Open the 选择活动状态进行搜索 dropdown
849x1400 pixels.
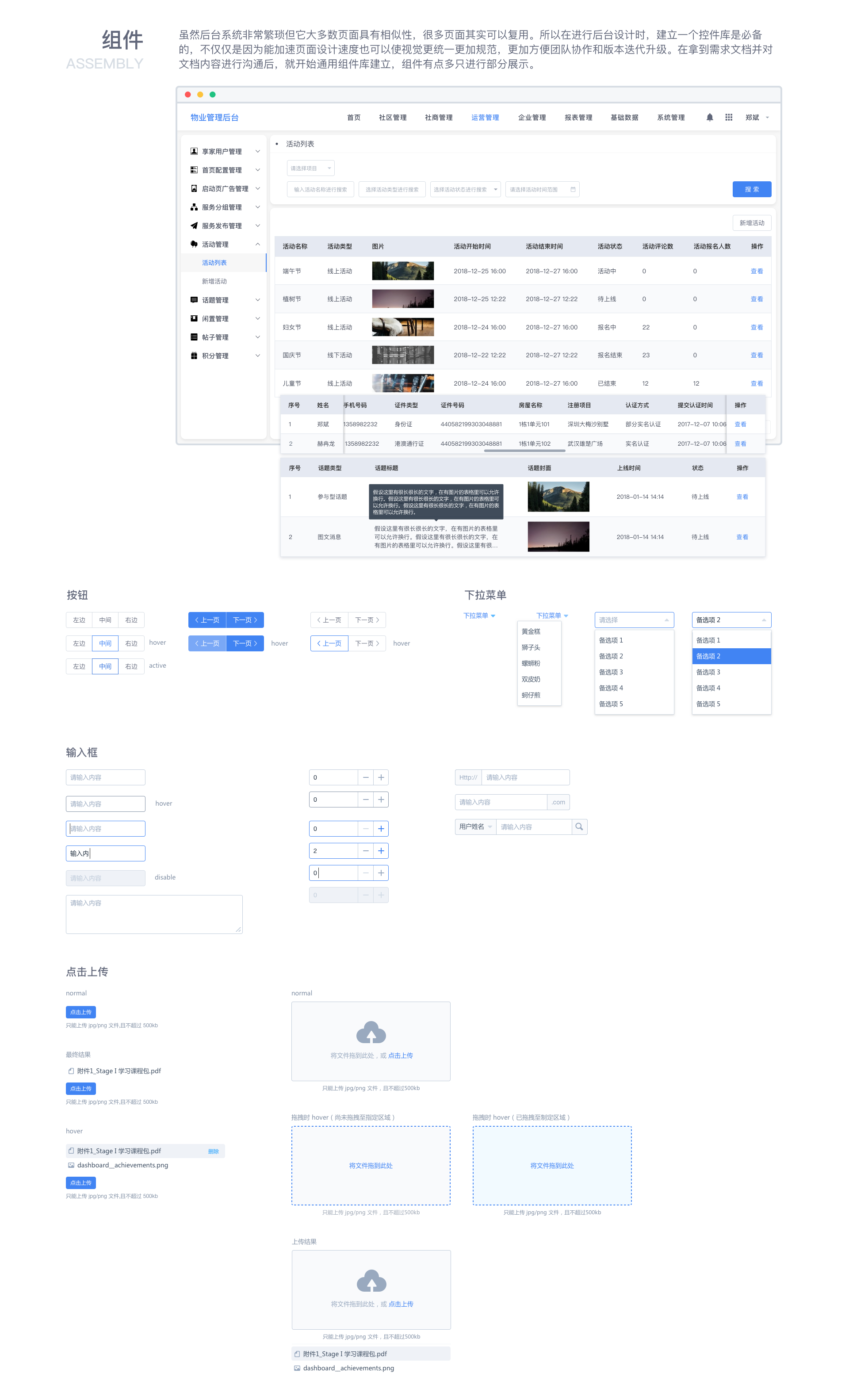click(x=466, y=189)
